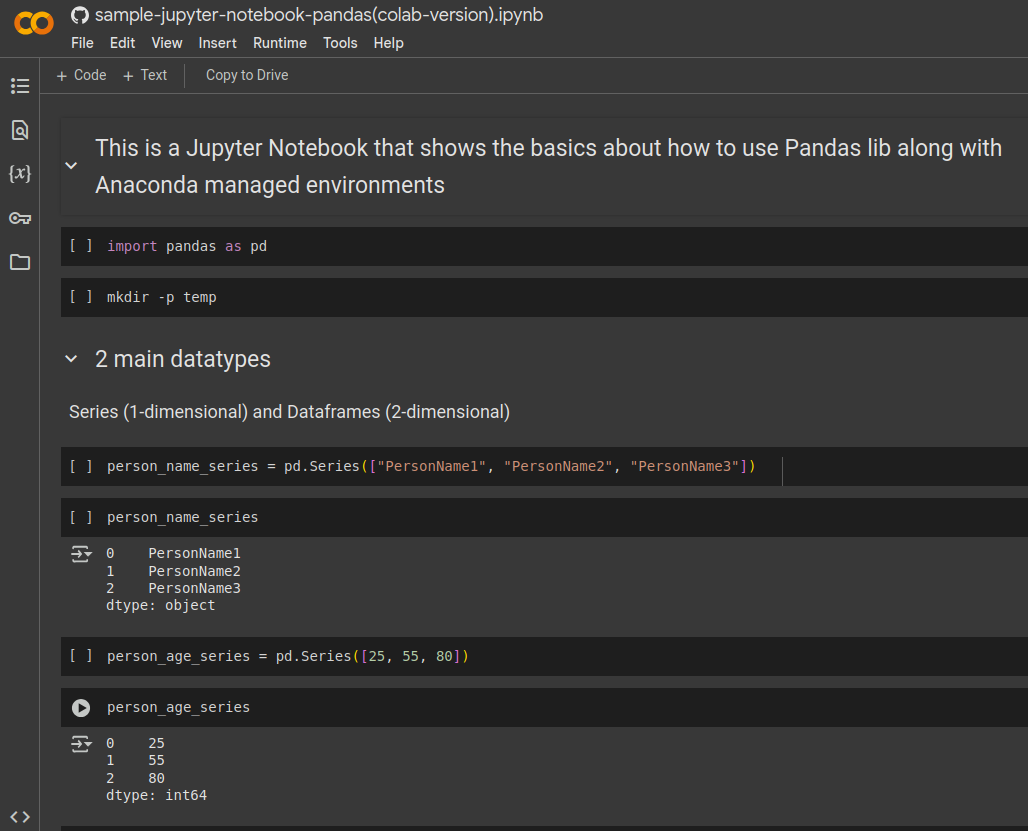Collapse the 2 main datatypes section
Image resolution: width=1028 pixels, height=831 pixels.
pos(71,359)
